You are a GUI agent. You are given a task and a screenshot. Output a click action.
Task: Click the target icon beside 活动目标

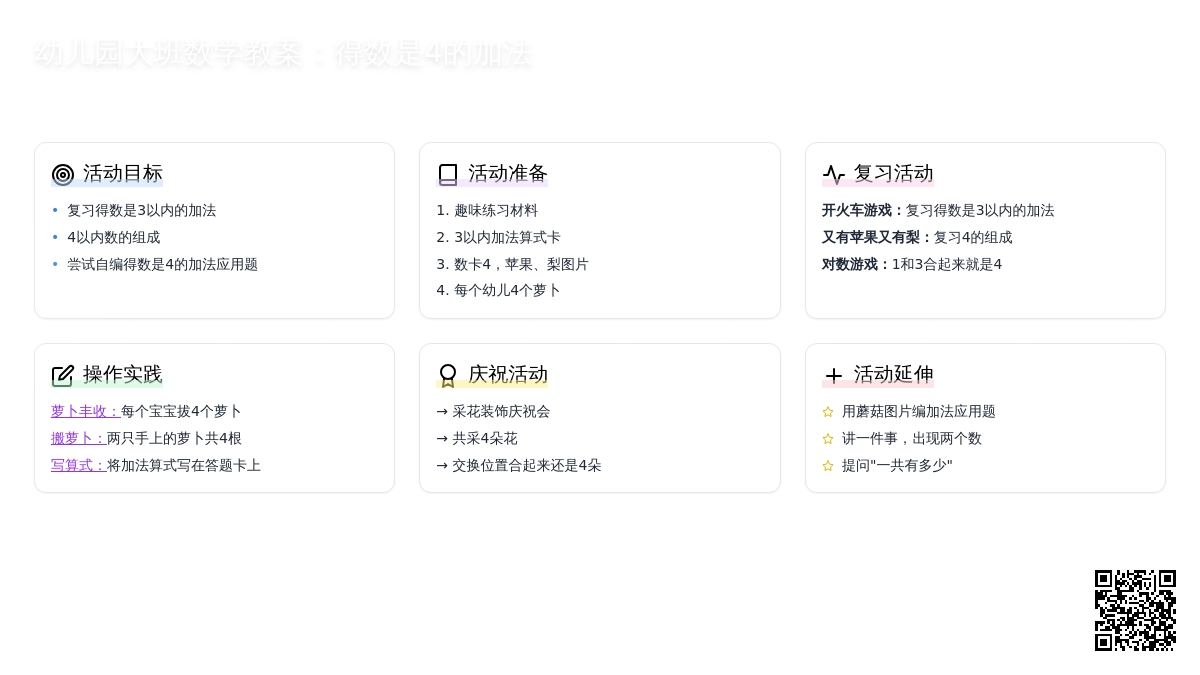click(x=62, y=174)
